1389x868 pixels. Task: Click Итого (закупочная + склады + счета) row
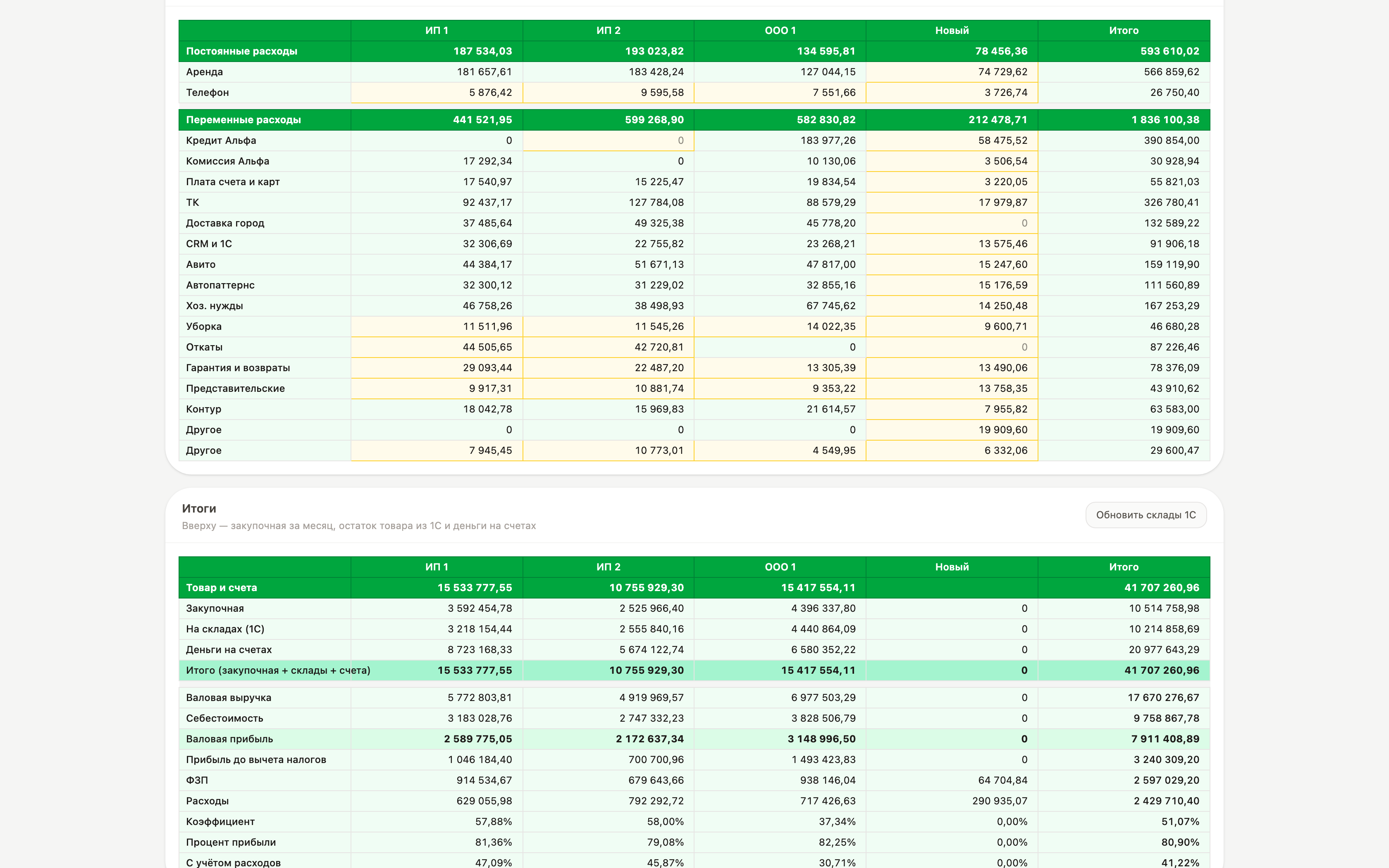point(694,670)
